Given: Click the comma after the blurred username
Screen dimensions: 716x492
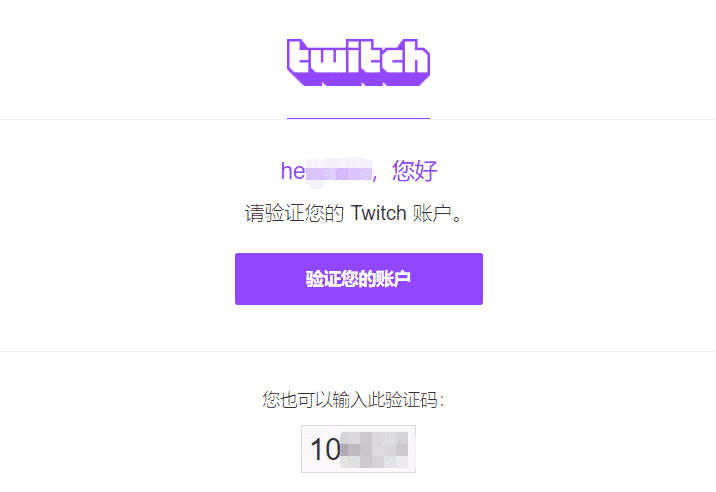Looking at the screenshot, I should [374, 177].
